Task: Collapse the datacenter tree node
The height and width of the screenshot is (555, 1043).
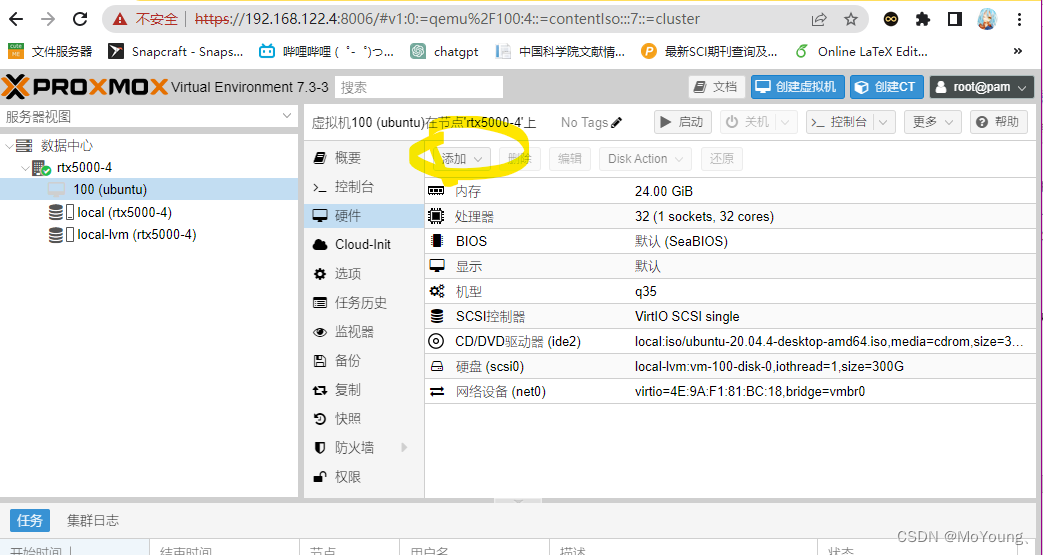Action: (x=9, y=145)
